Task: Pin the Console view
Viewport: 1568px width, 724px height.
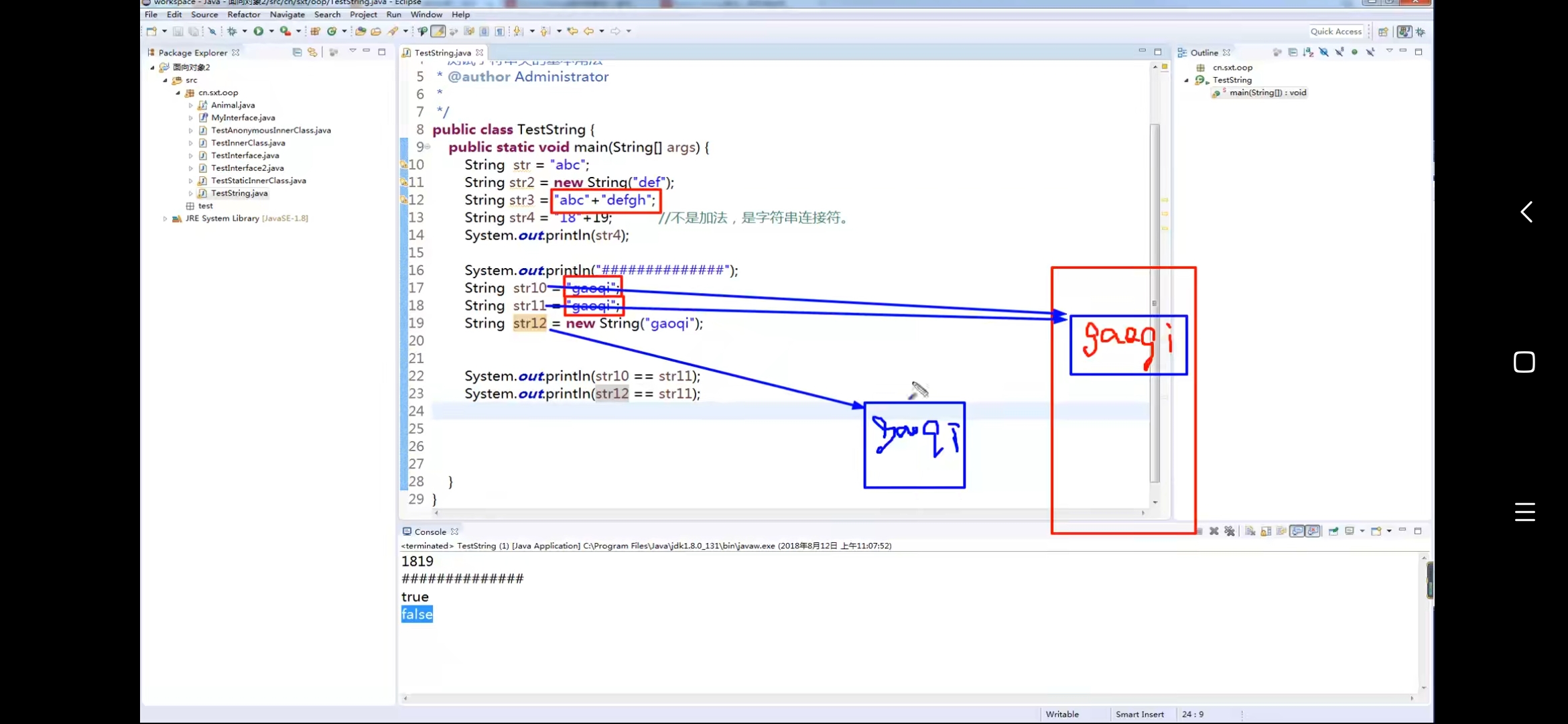Action: click(x=1333, y=531)
